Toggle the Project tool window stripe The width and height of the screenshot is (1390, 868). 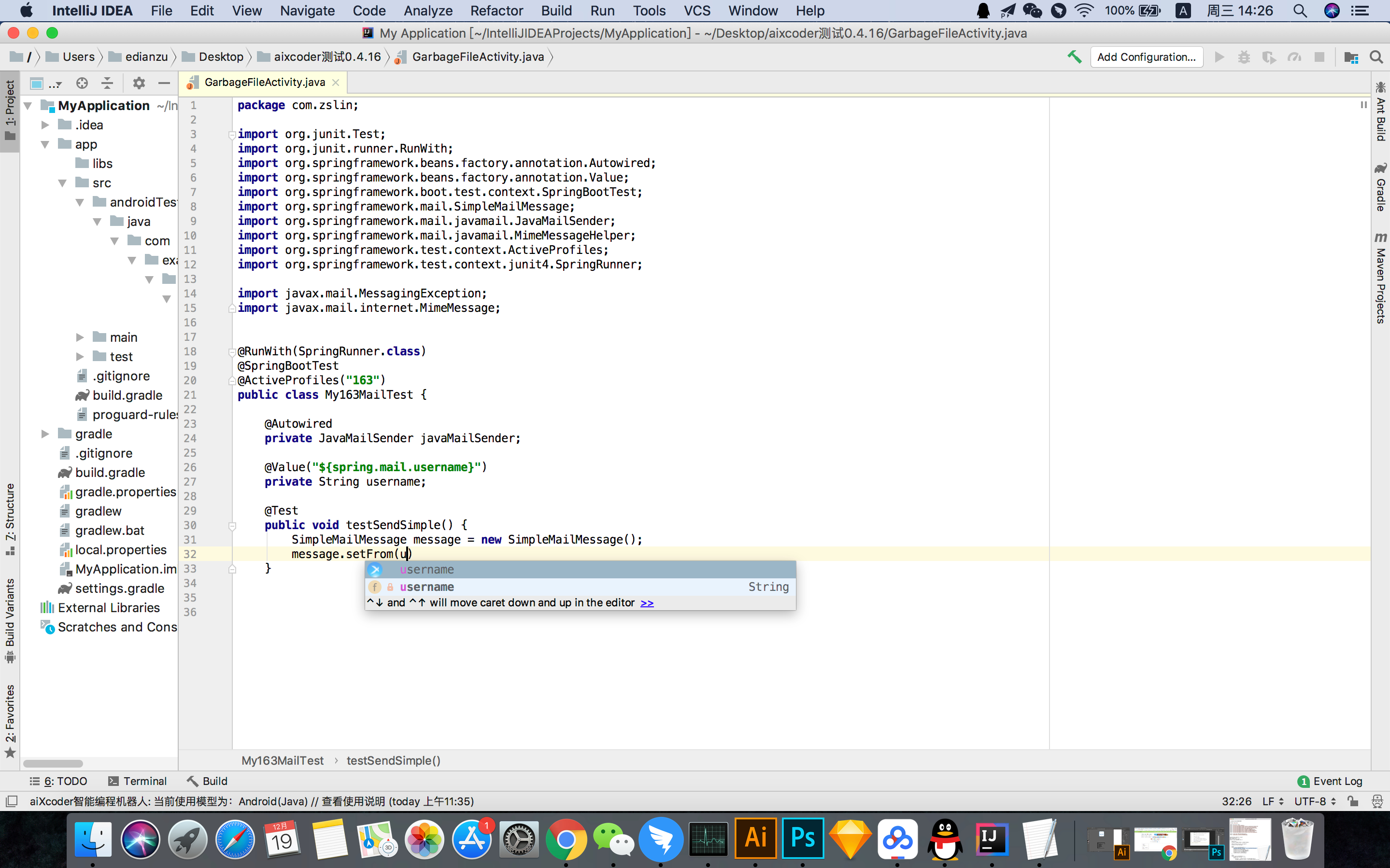point(10,110)
